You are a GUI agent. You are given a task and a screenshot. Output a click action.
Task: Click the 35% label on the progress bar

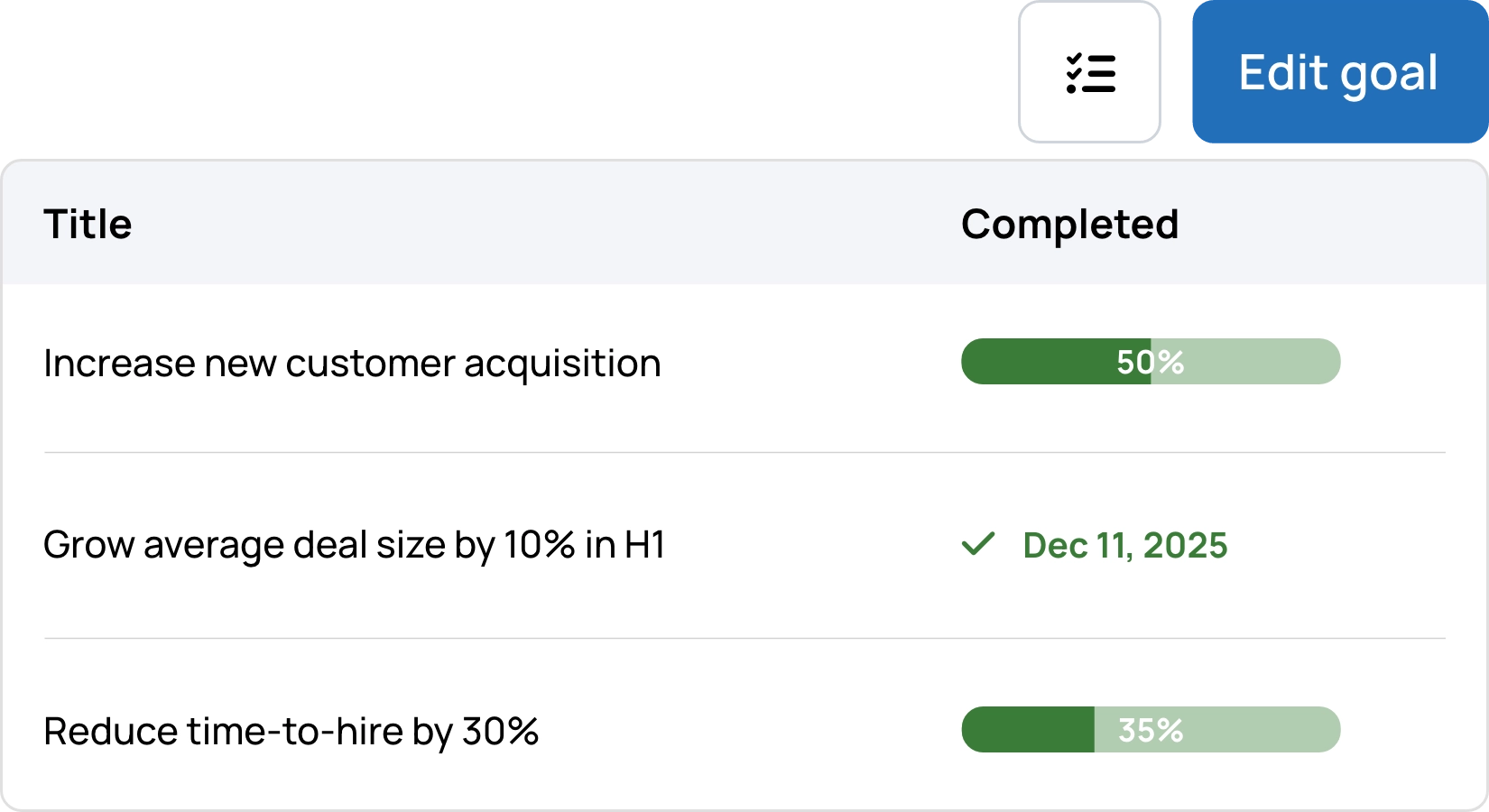coord(1151,730)
